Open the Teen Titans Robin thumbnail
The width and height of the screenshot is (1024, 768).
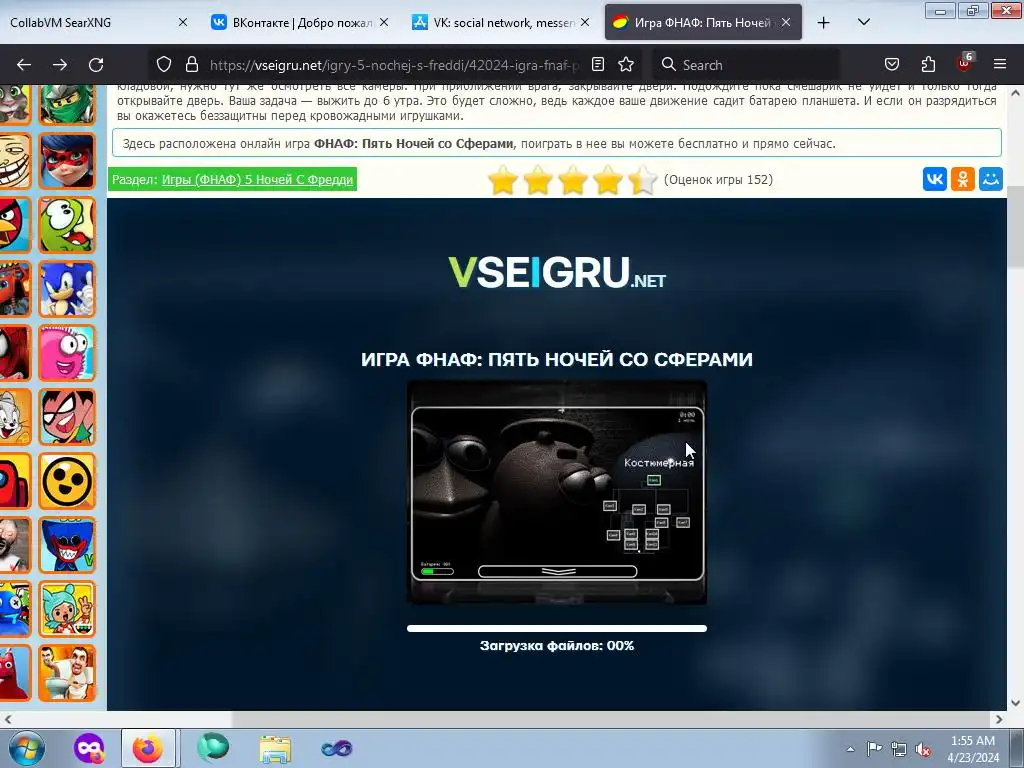tap(67, 417)
